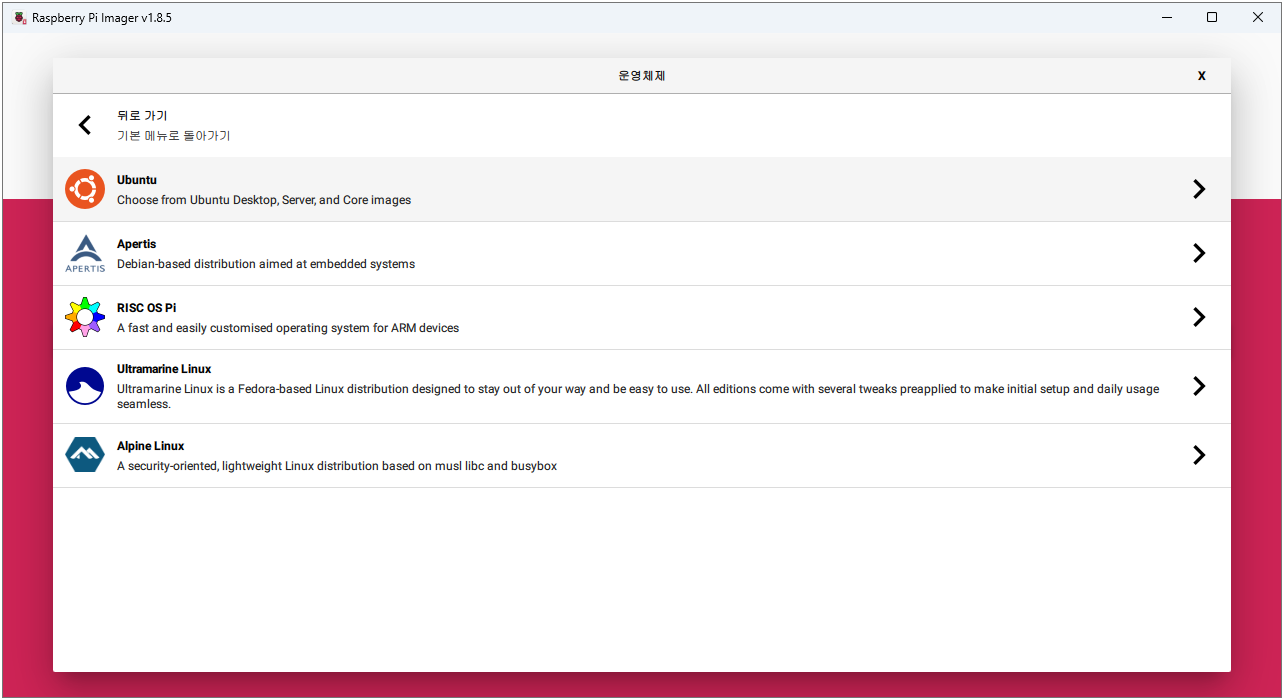Maximize the Raspberry Pi Imager window

coord(1212,17)
